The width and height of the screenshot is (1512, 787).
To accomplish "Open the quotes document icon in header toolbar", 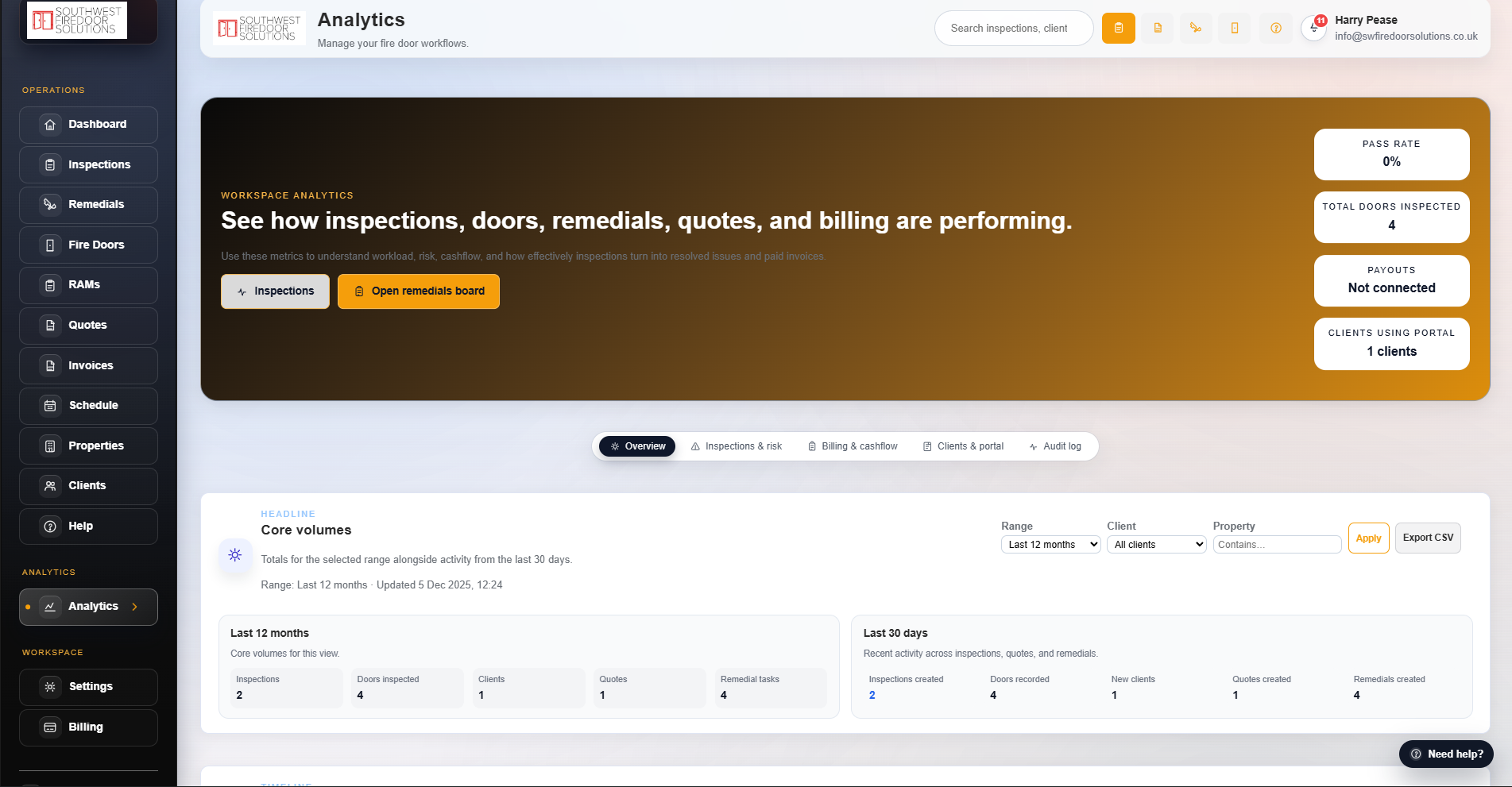I will pos(1158,28).
